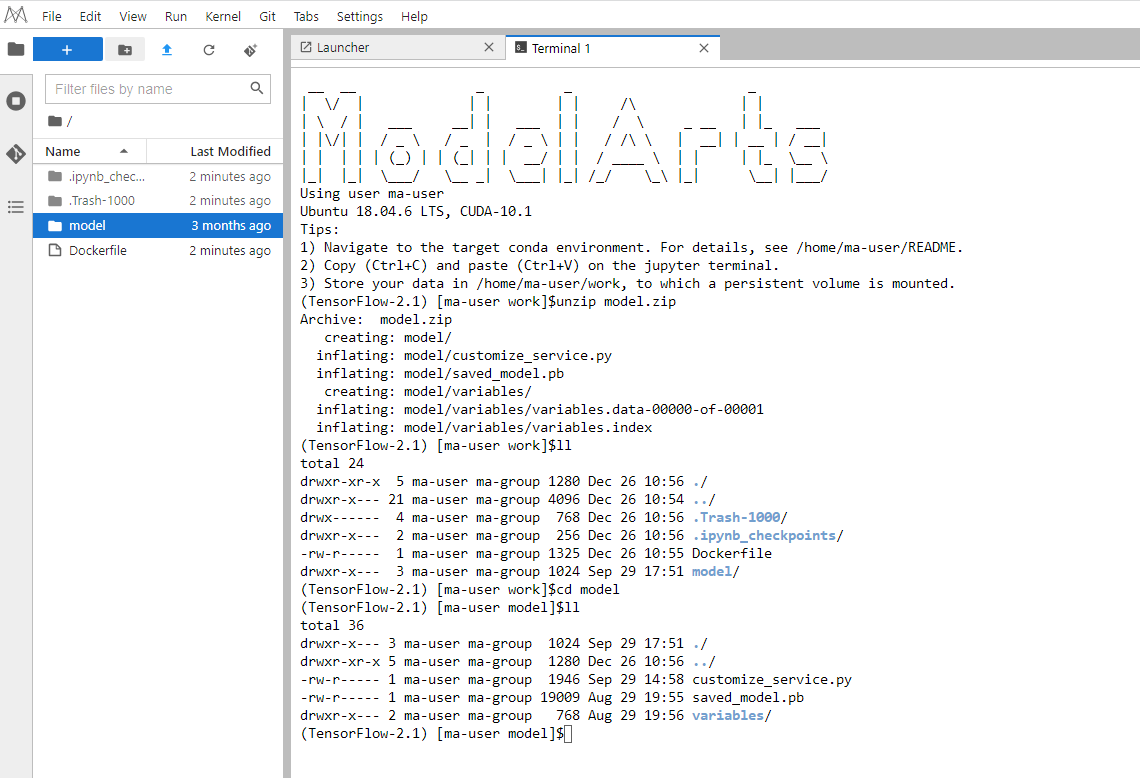Click the Git clone repository icon

click(x=251, y=49)
